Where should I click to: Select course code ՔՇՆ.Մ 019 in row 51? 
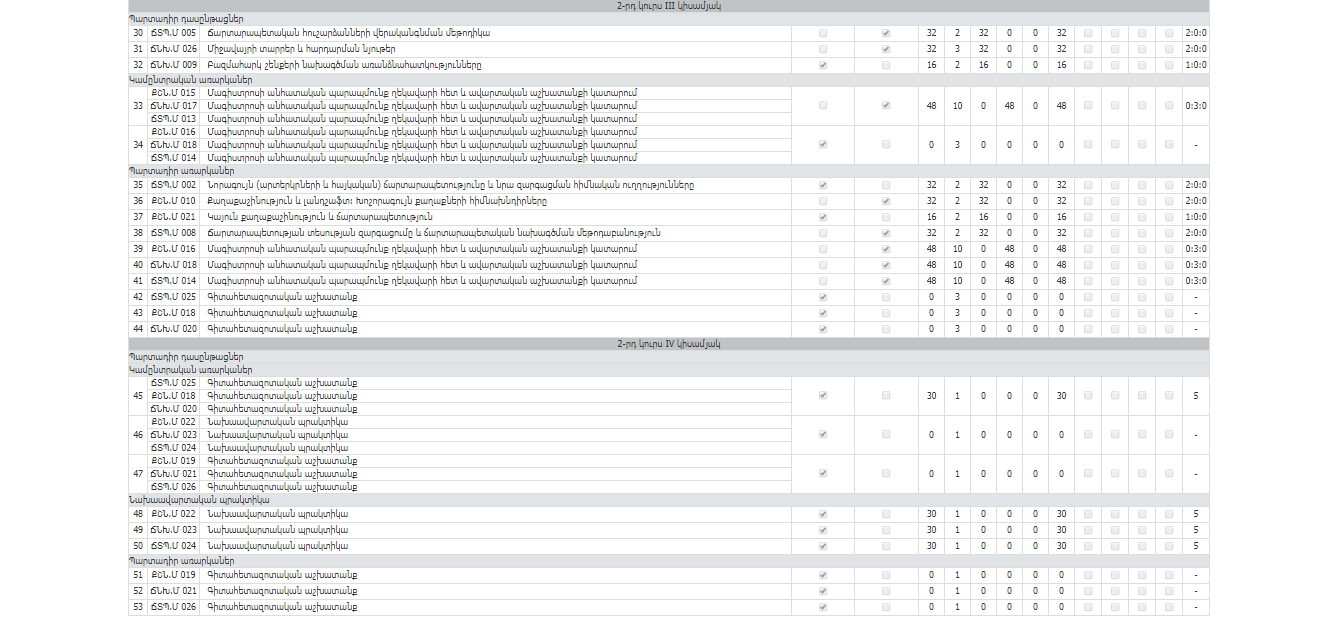[x=173, y=575]
